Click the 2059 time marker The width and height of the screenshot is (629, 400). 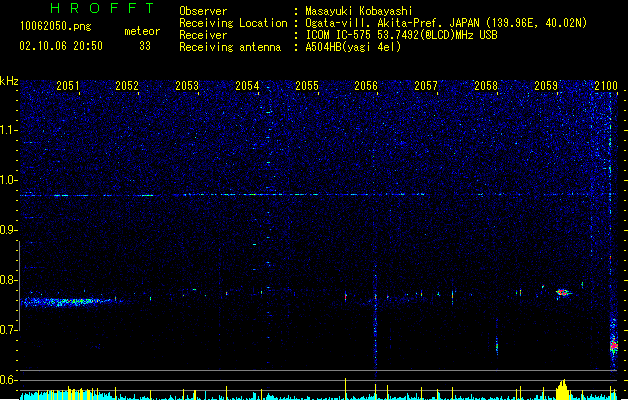point(546,86)
